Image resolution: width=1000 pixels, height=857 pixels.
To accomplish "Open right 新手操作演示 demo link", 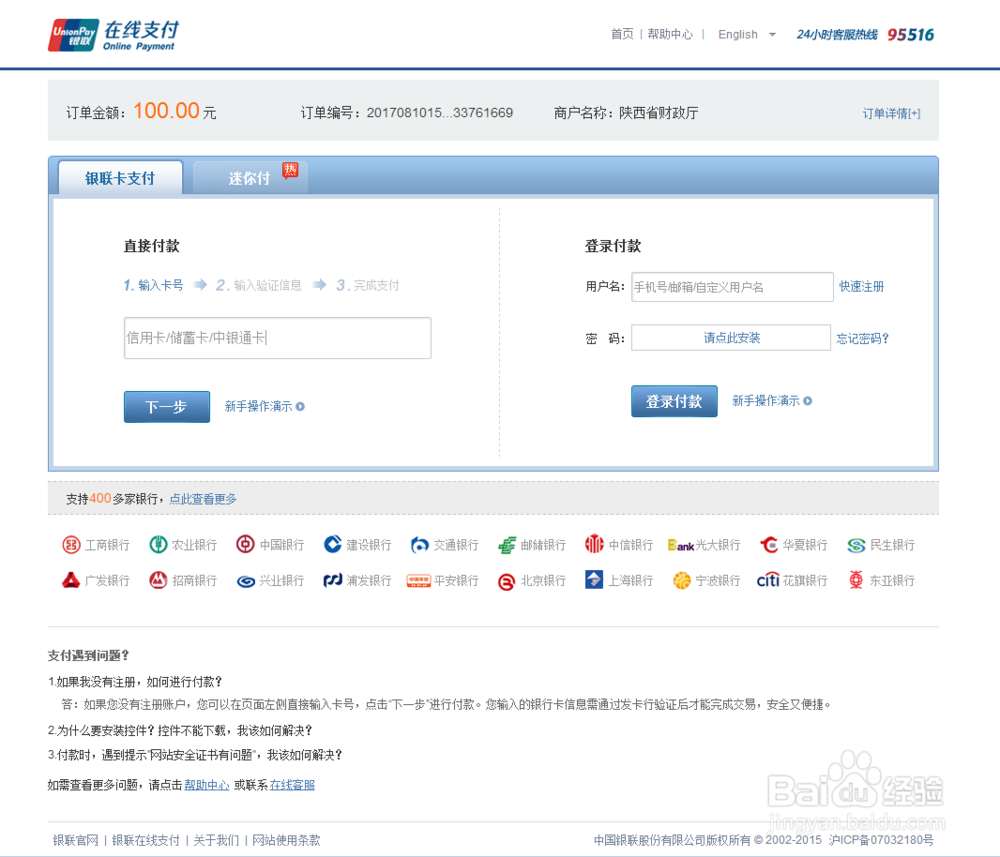I will pos(765,400).
